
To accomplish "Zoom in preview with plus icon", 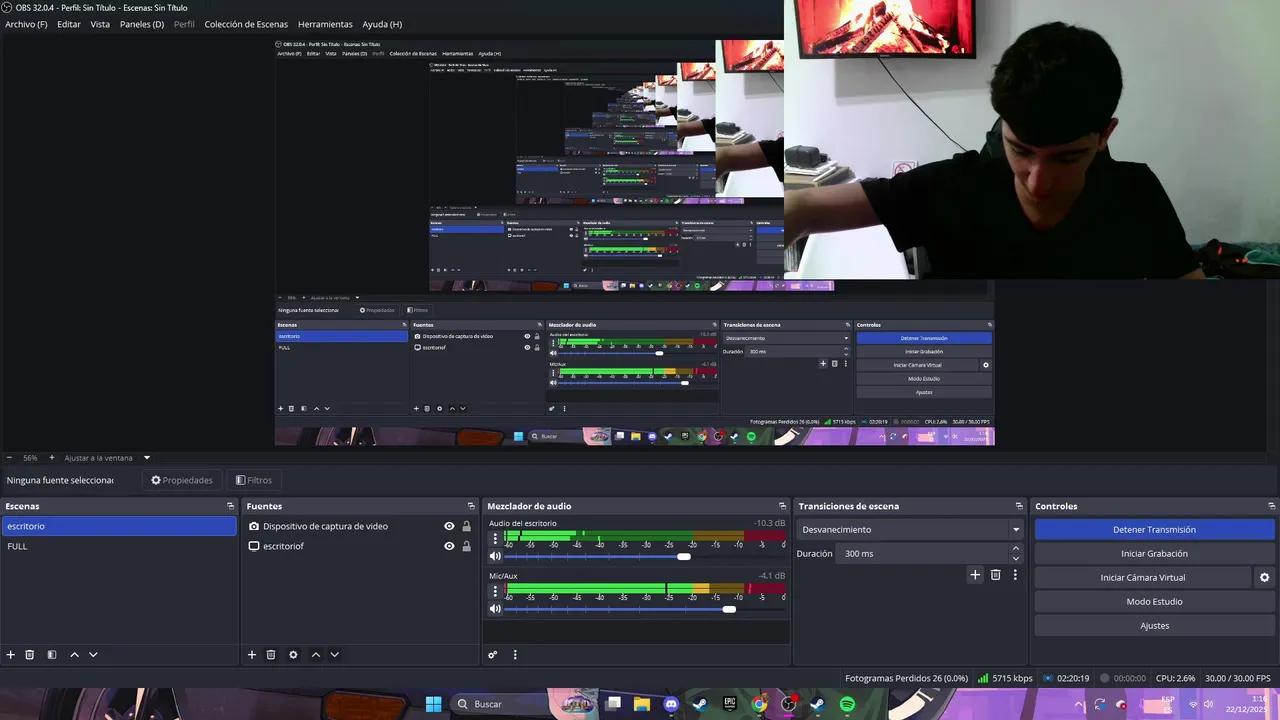I will tap(52, 458).
